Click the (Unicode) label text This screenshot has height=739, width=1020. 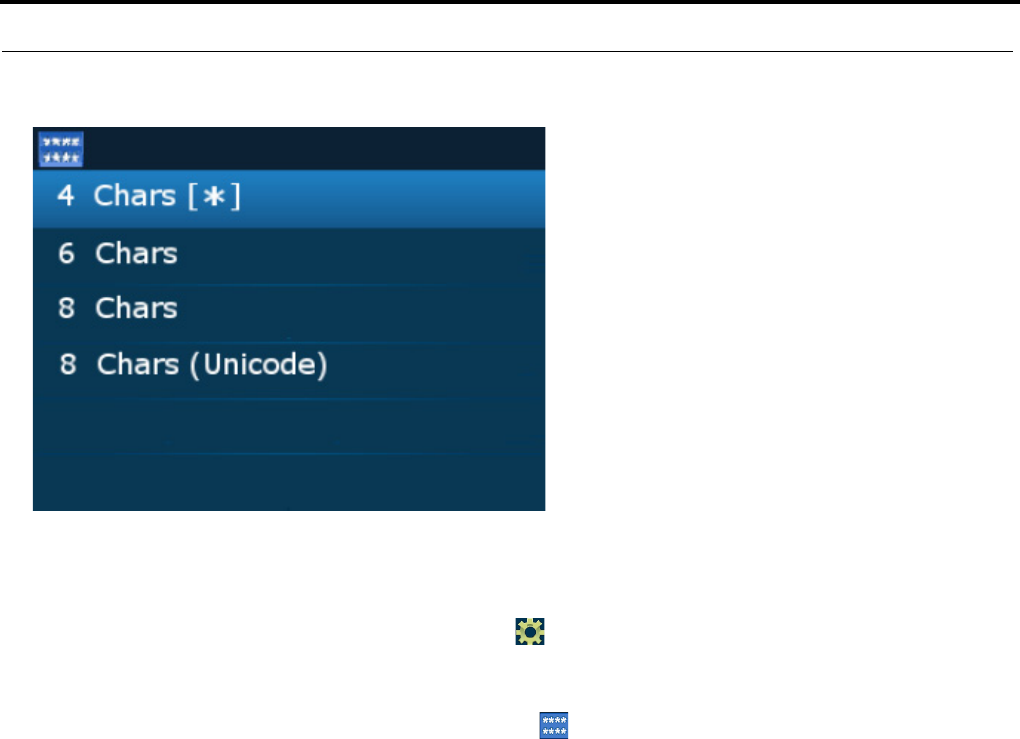point(258,364)
